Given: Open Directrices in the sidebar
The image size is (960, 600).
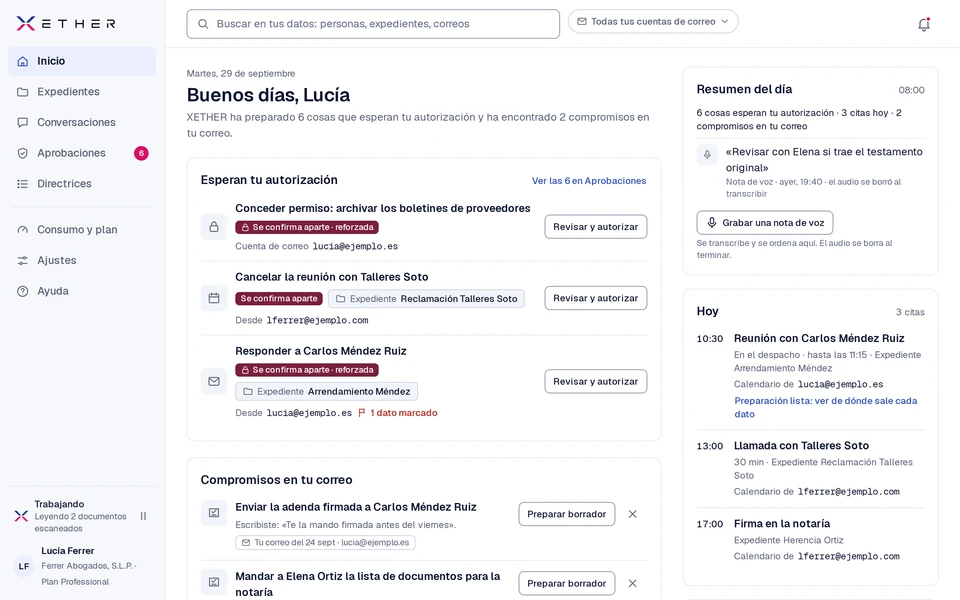Looking at the screenshot, I should click(x=82, y=184).
